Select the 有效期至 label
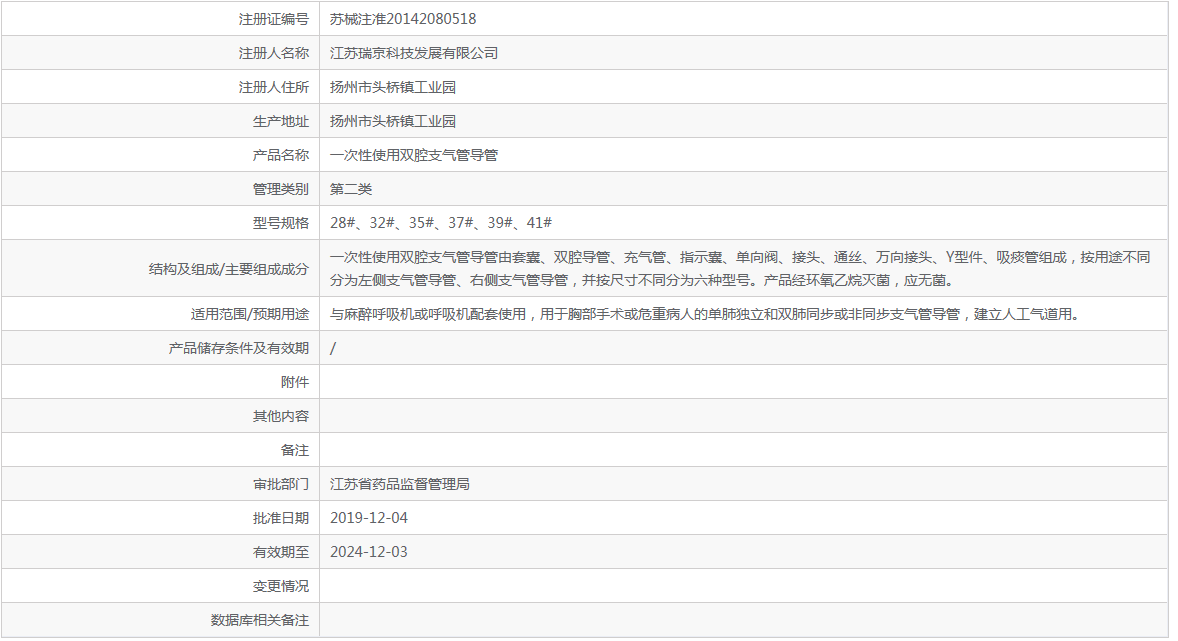Image resolution: width=1178 pixels, height=641 pixels. 280,552
